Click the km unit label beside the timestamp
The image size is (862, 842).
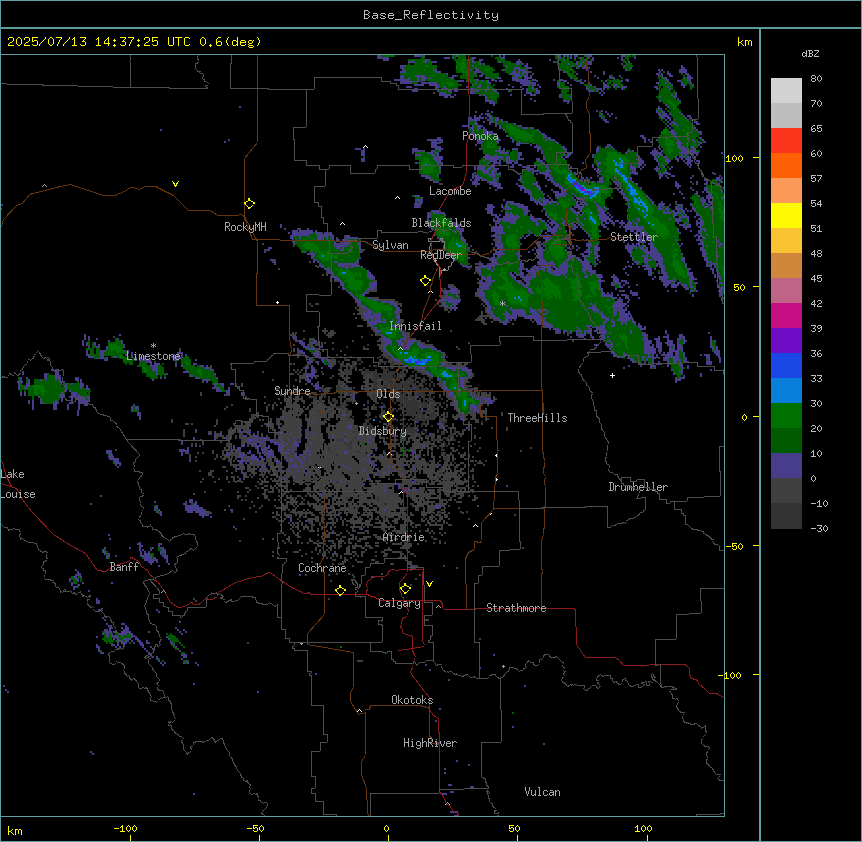[x=745, y=42]
